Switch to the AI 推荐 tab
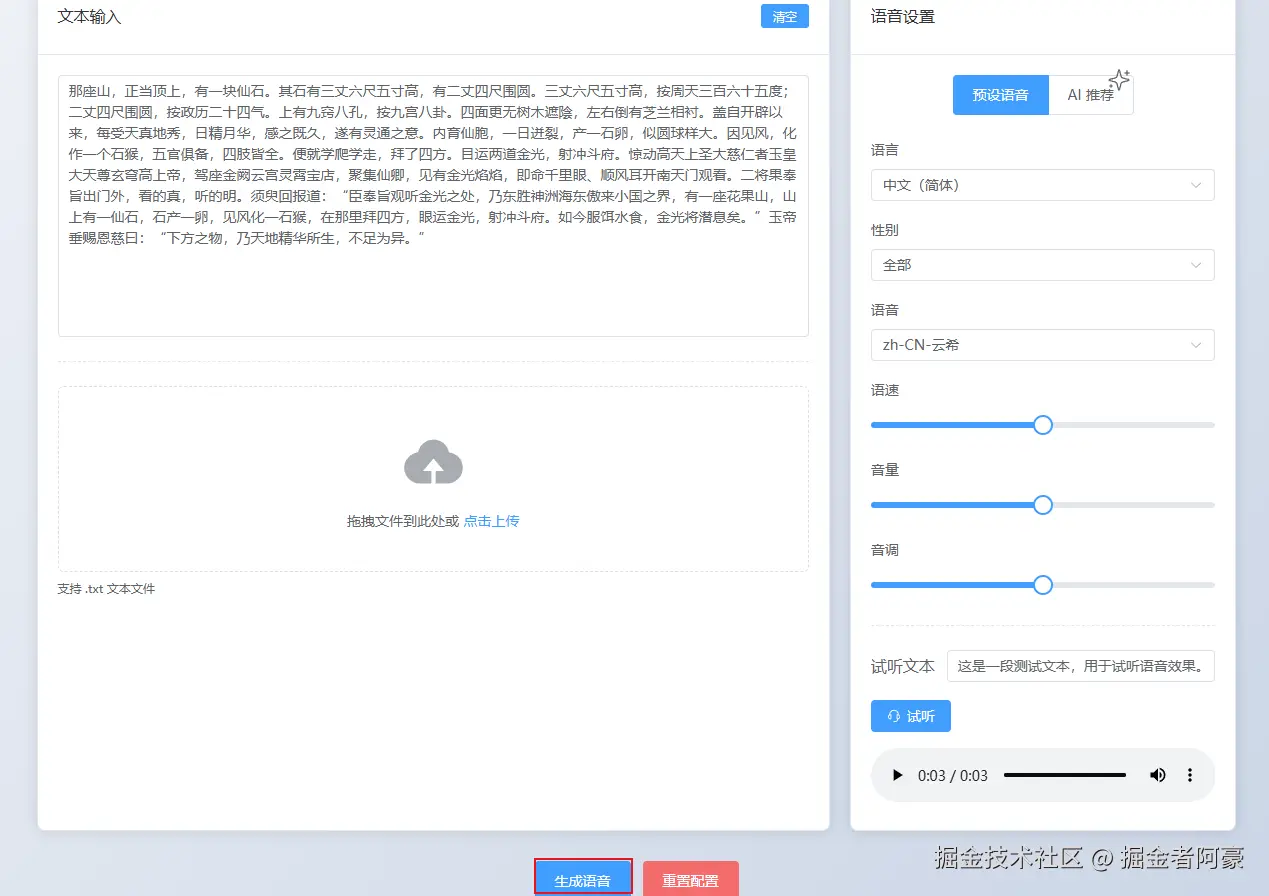 (1091, 95)
